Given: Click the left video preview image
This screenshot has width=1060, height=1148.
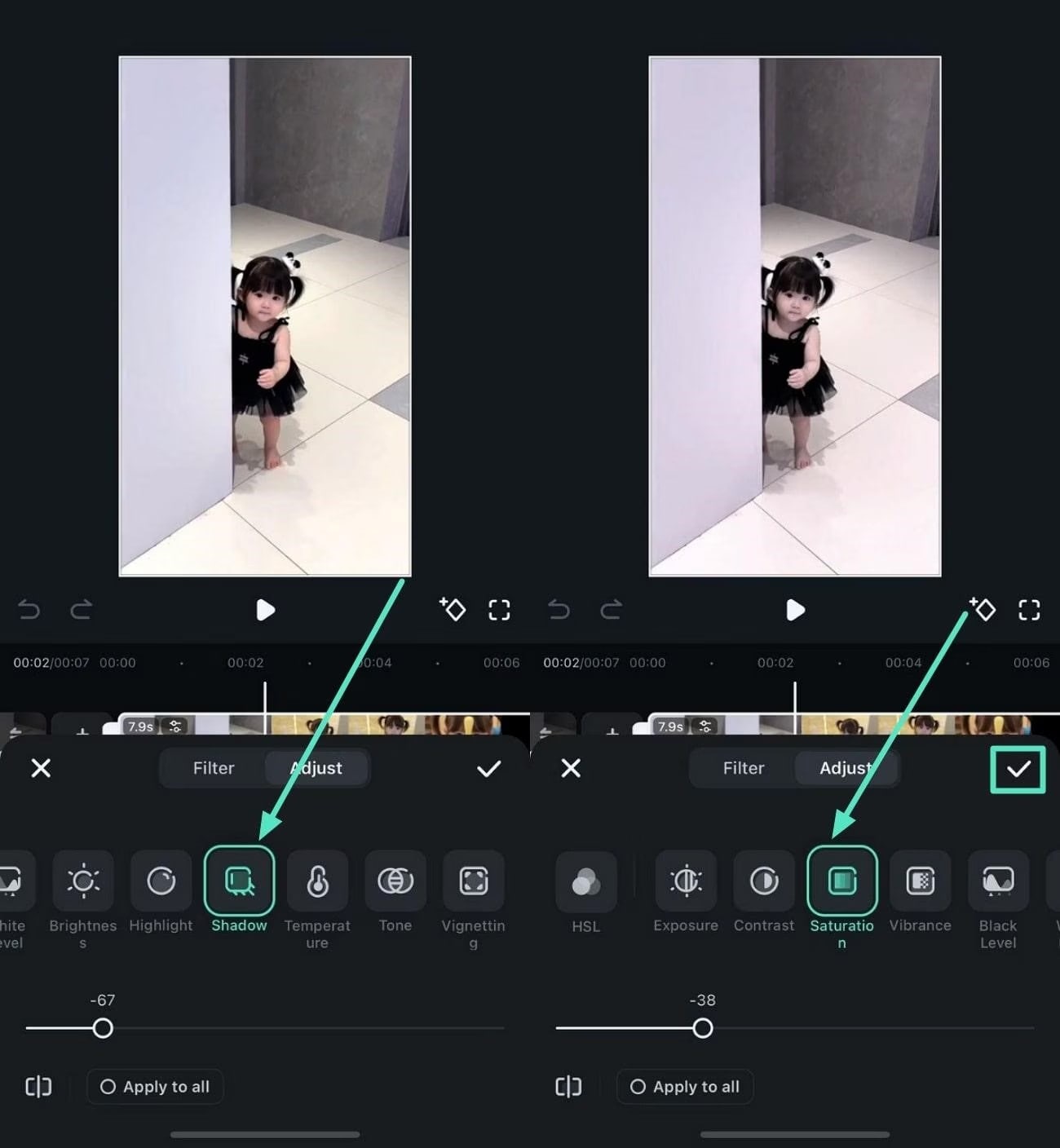Looking at the screenshot, I should [x=265, y=316].
